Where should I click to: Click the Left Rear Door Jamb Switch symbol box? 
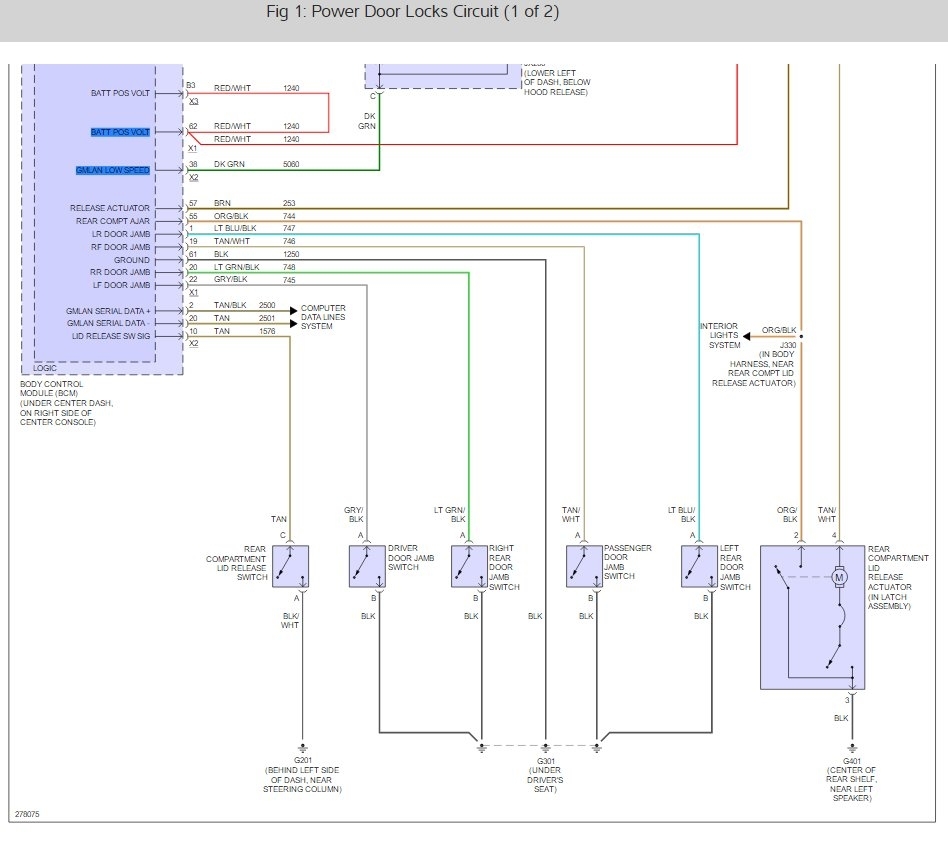coord(699,566)
